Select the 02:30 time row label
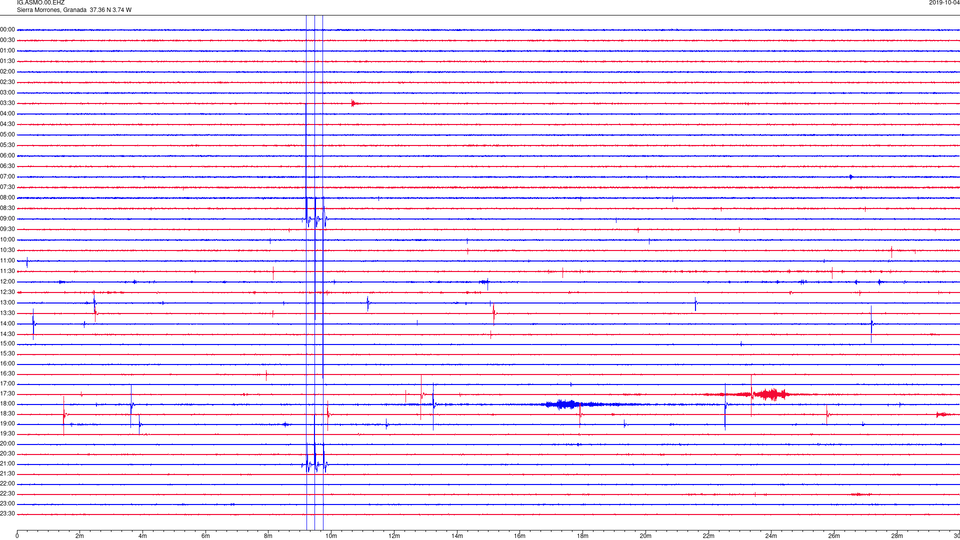Screen dimensions: 960x540 coord(7,82)
